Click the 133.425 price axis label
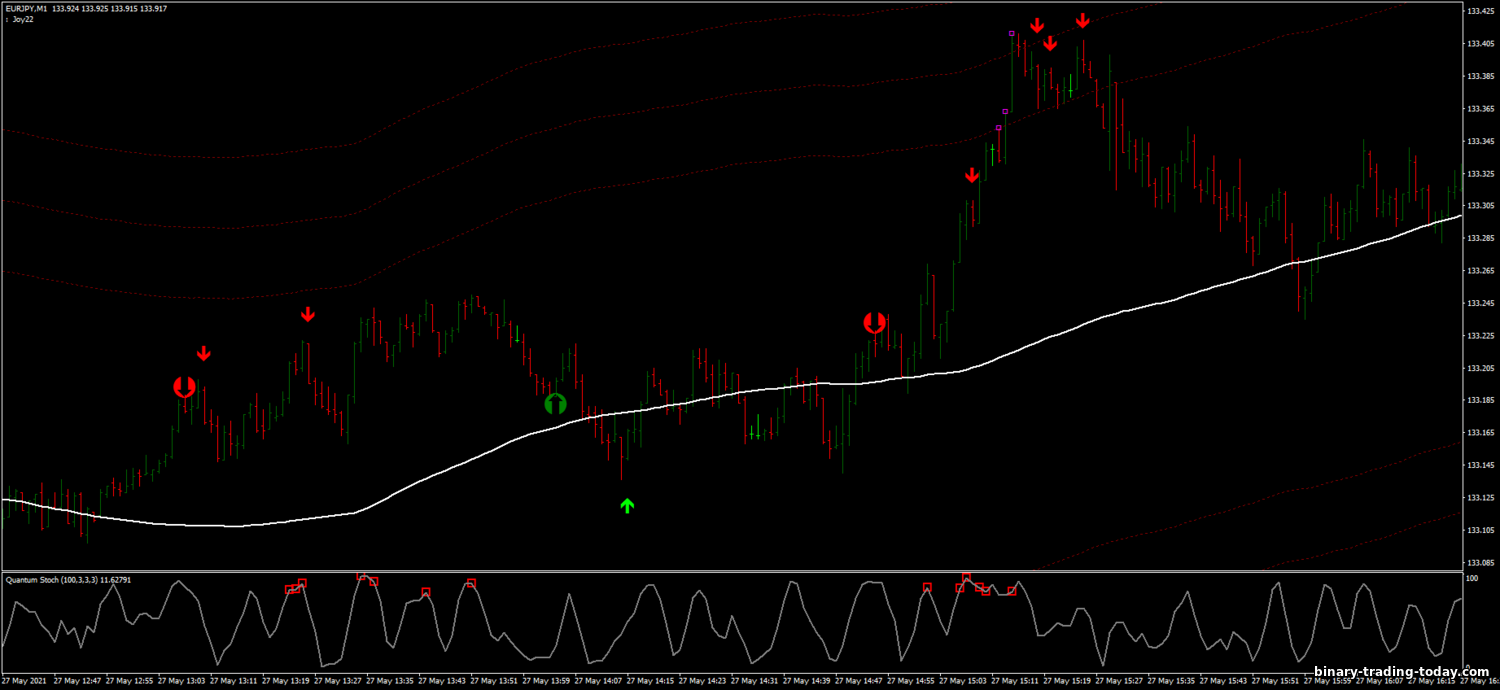Screen dimensions: 1500x690 [x=1480, y=11]
